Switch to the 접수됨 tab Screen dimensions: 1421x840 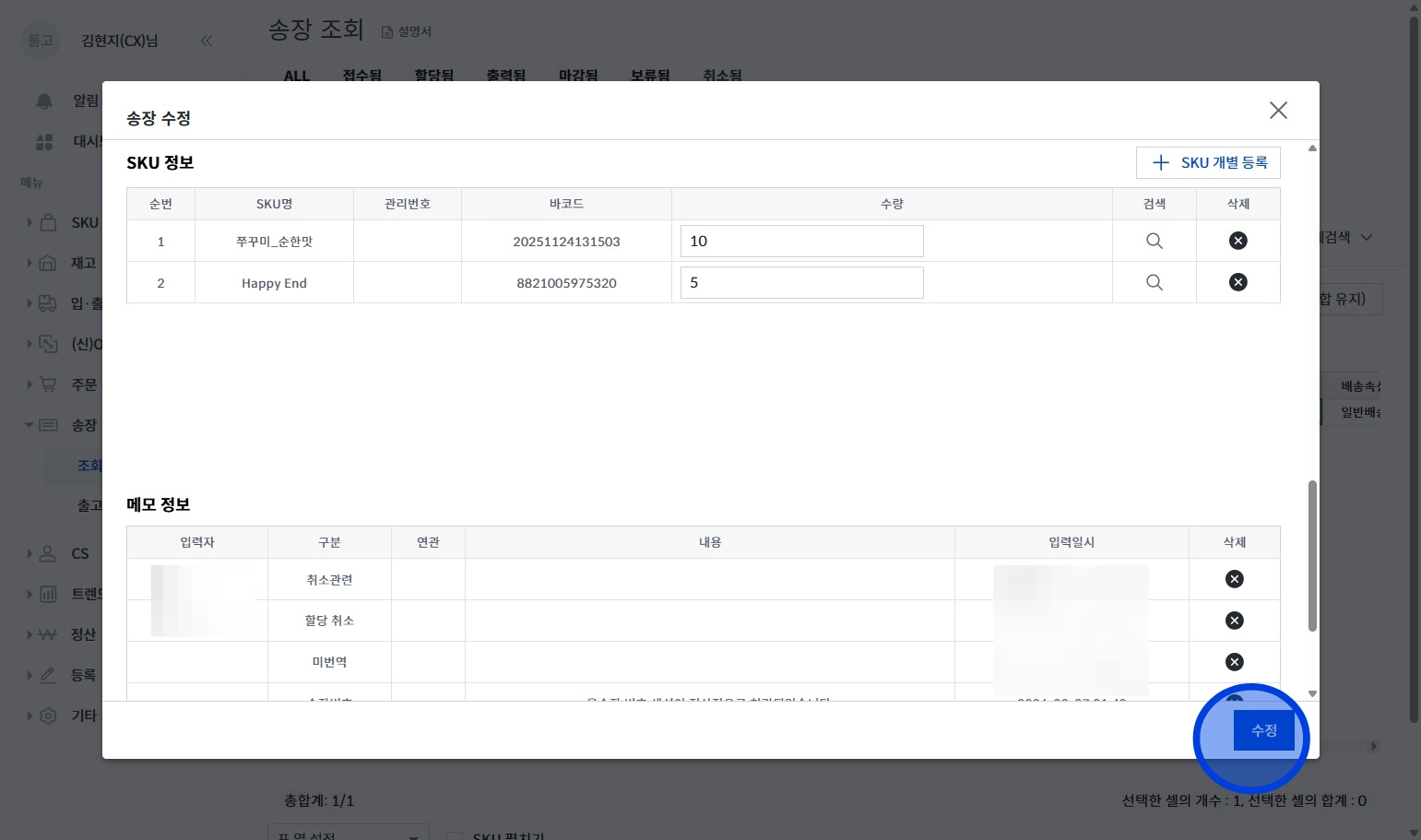click(x=362, y=76)
